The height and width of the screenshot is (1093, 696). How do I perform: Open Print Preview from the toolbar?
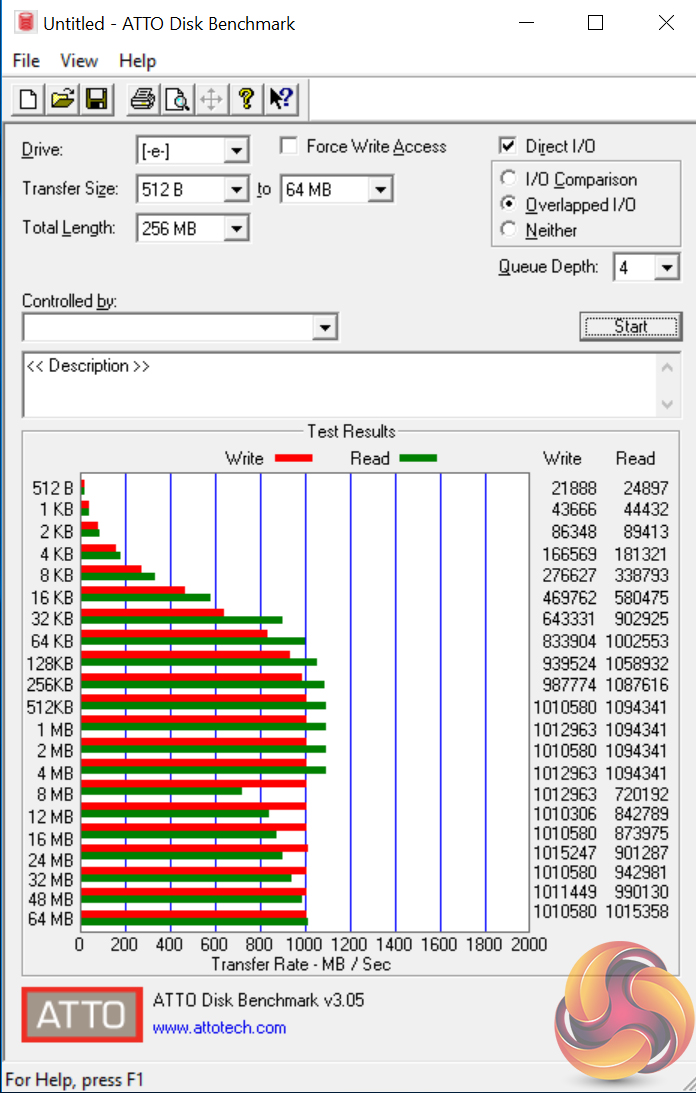pos(176,99)
